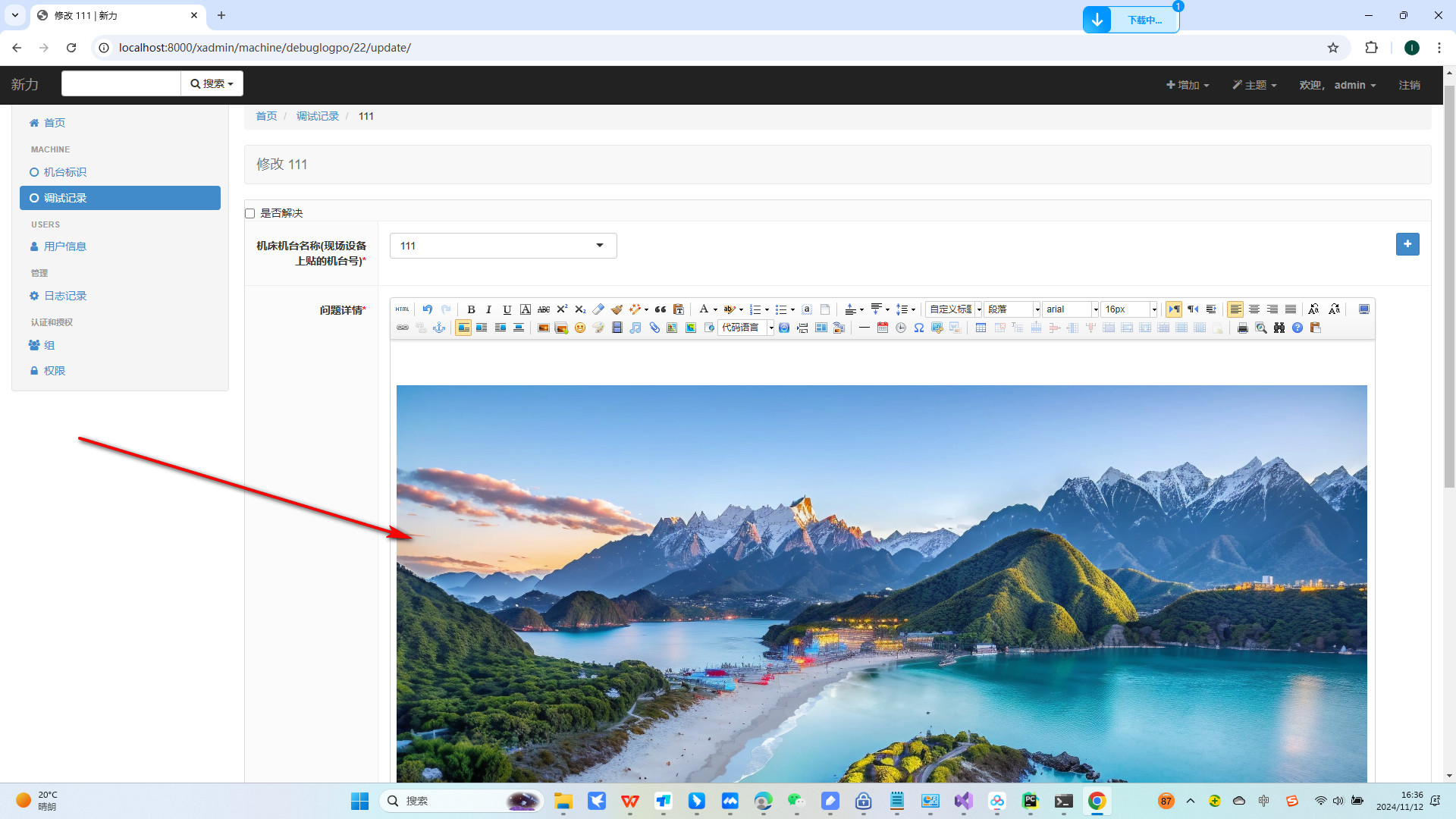Attach a file with paperclip icon
The height and width of the screenshot is (819, 1456).
click(x=654, y=328)
